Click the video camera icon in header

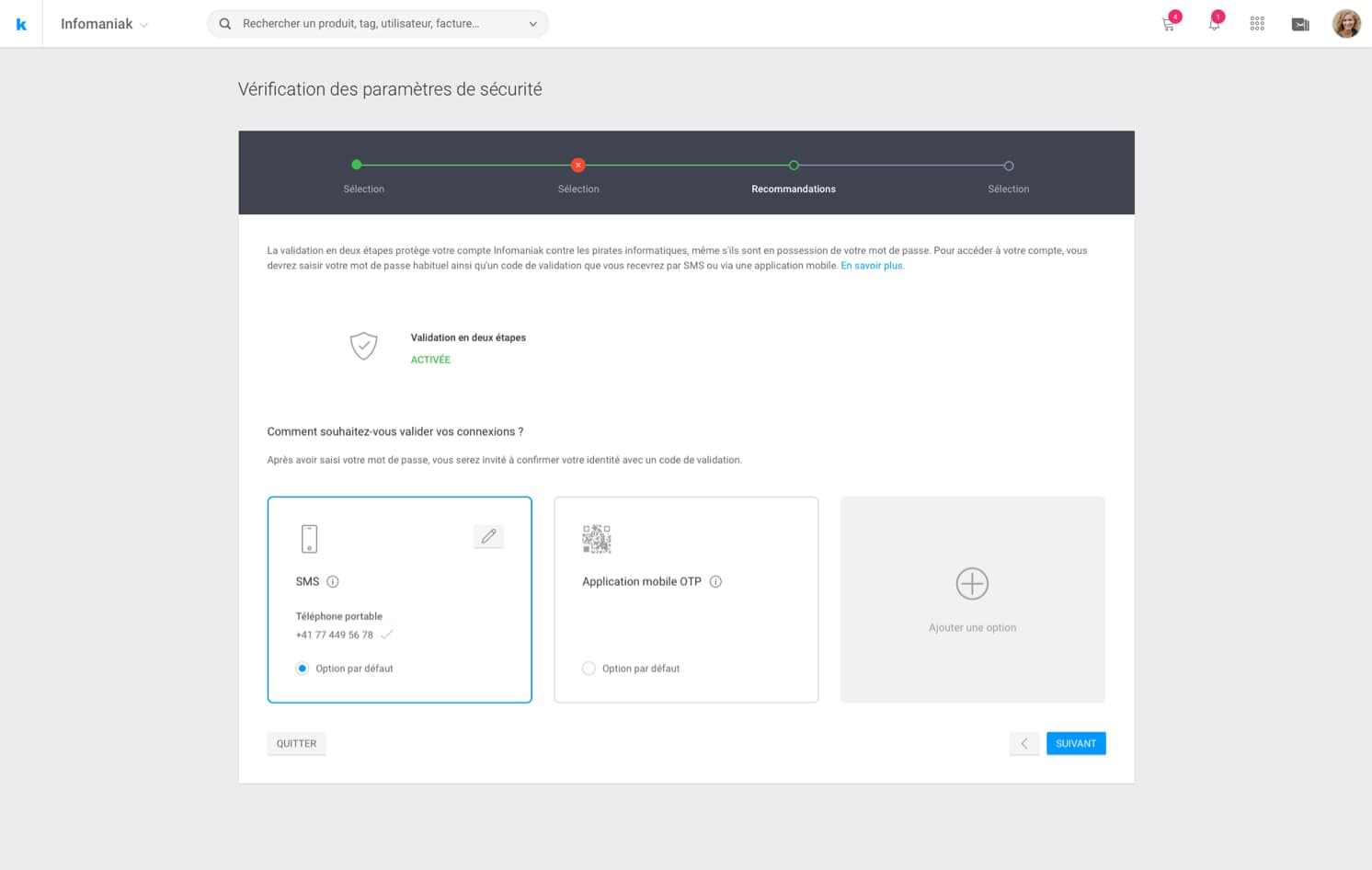click(x=1300, y=25)
